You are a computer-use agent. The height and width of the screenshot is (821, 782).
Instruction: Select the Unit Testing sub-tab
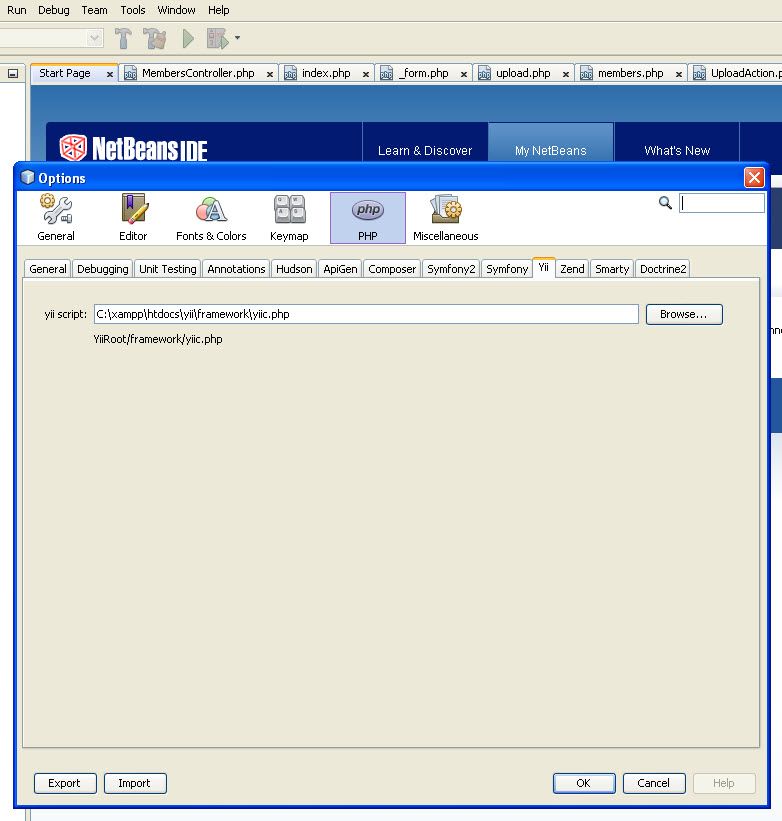[167, 269]
